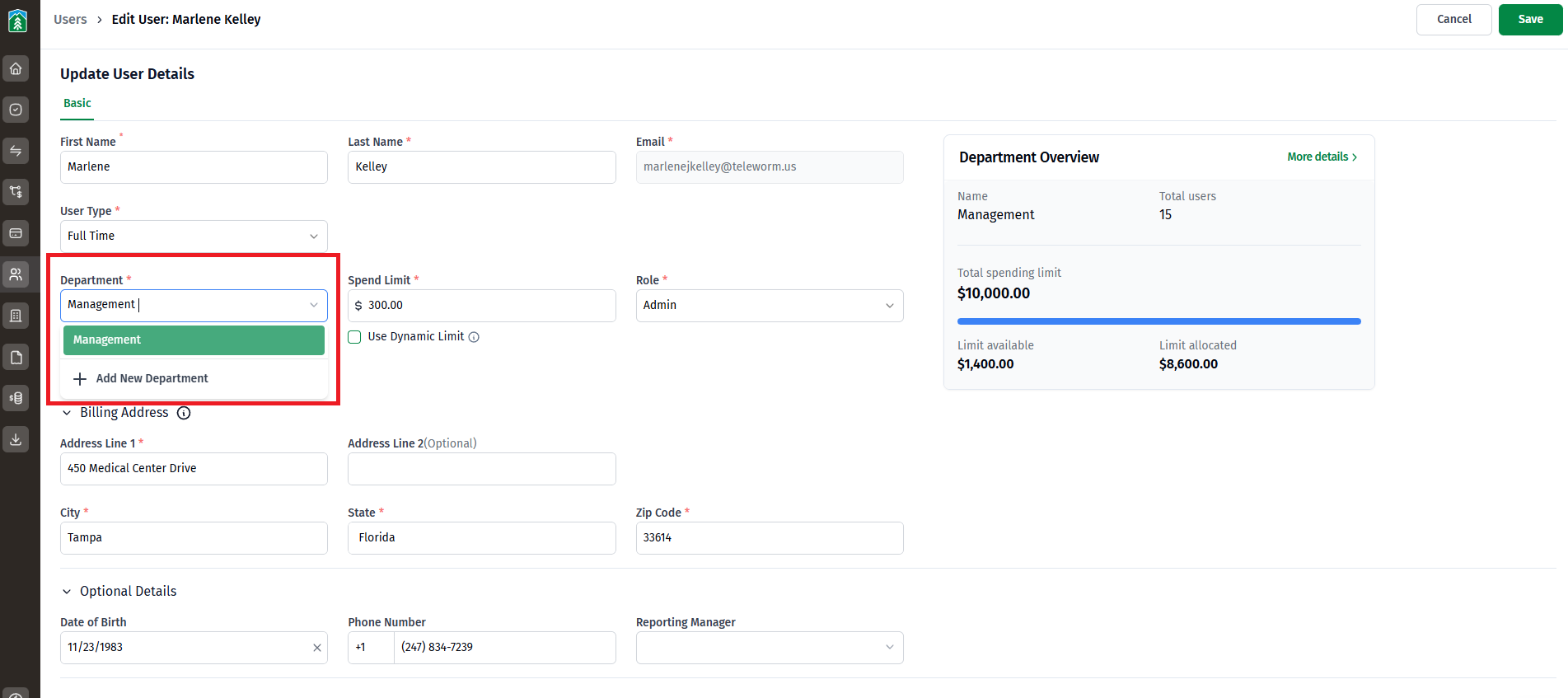1568x698 pixels.
Task: Click the Use Dynamic Limit label
Action: 416,337
